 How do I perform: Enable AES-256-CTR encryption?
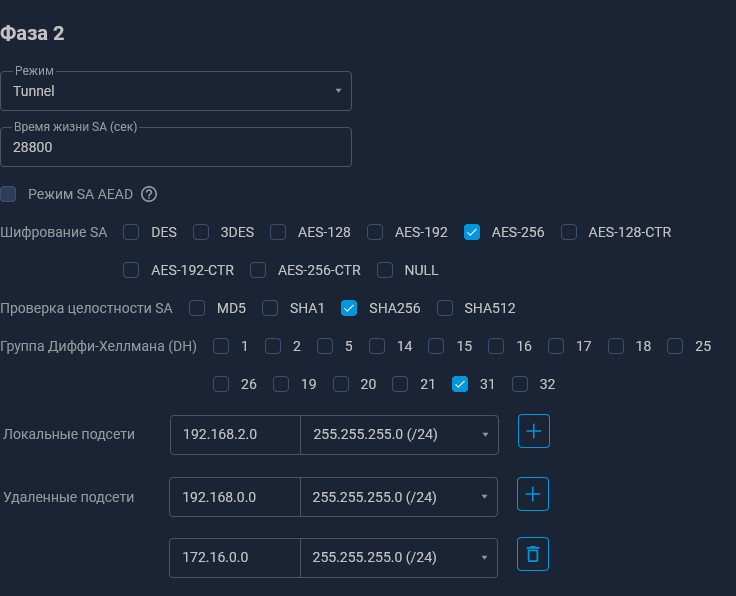(258, 270)
